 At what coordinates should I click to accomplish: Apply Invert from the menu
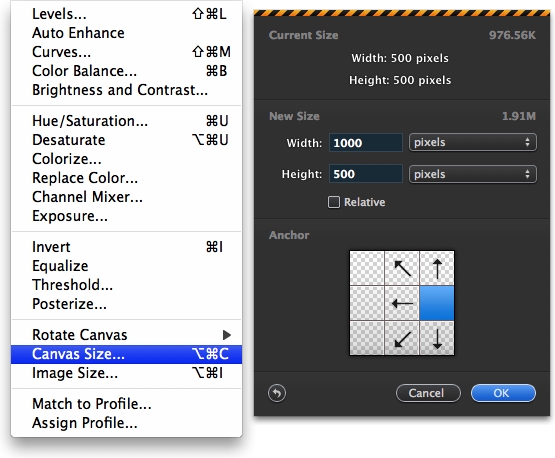click(x=127, y=247)
